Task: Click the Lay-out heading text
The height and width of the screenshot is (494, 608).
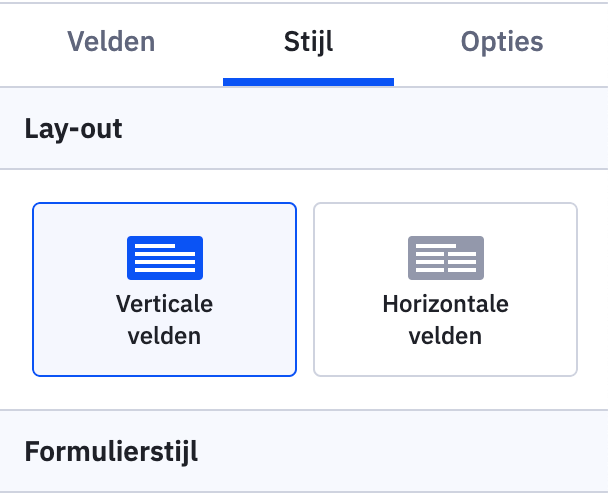Action: (x=74, y=129)
